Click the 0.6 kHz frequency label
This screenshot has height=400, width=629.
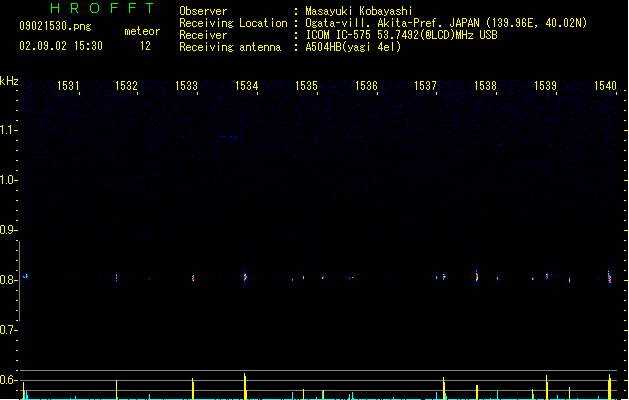[x=8, y=380]
